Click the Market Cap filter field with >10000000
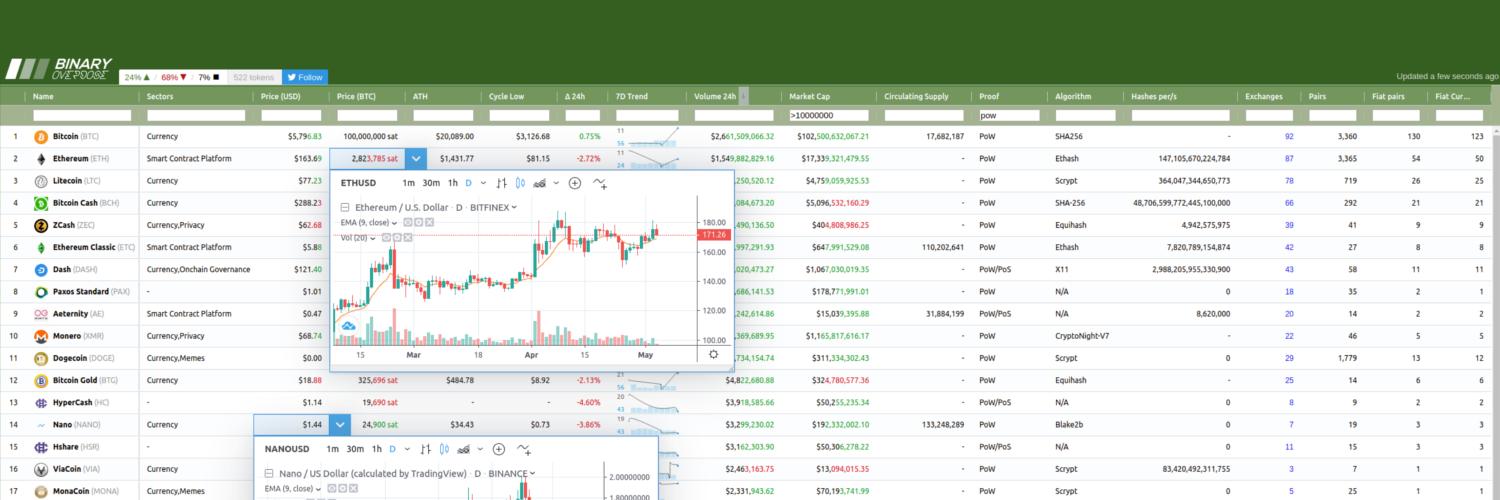 [828, 116]
